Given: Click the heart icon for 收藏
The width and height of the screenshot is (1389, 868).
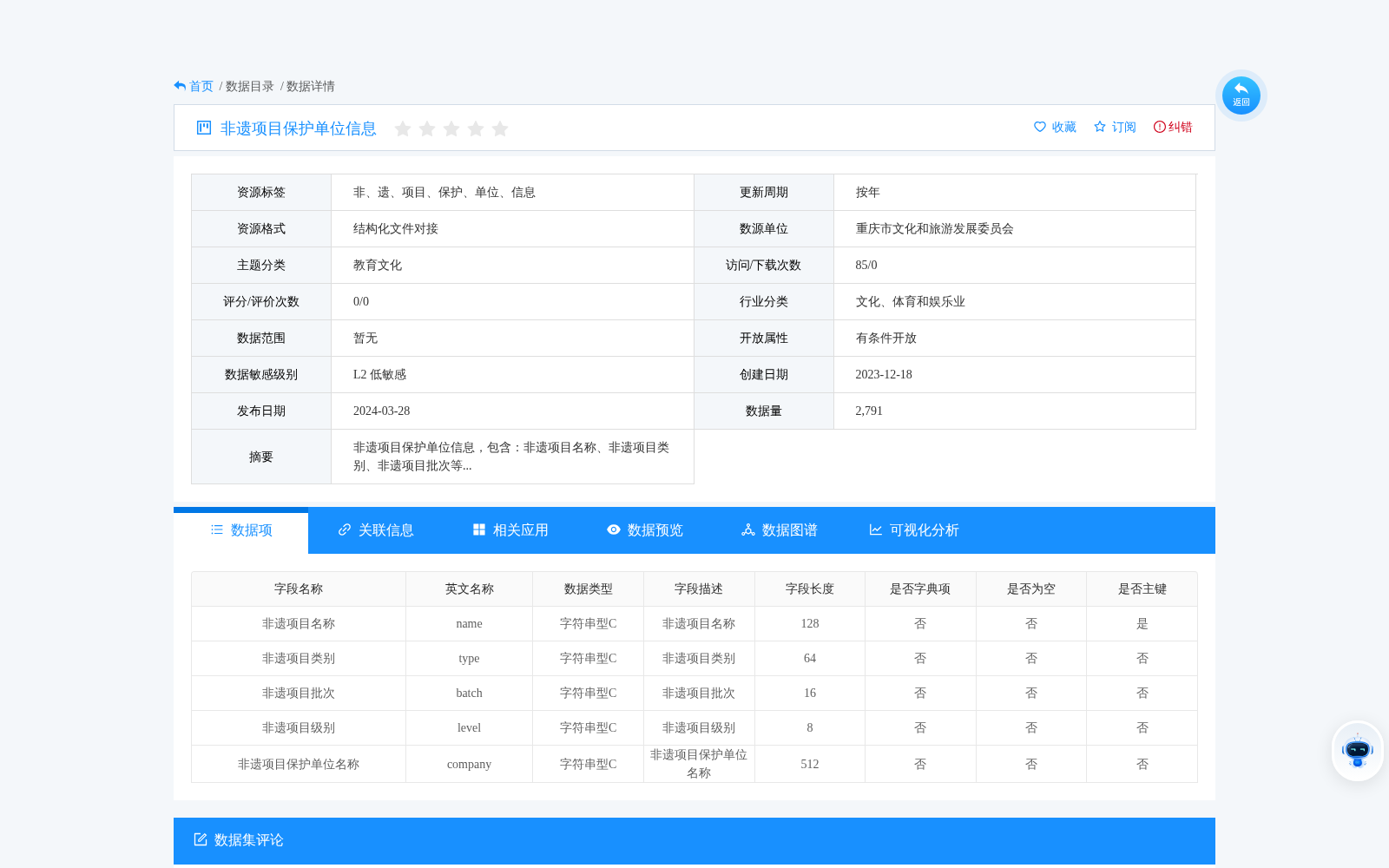Looking at the screenshot, I should click(x=1040, y=127).
